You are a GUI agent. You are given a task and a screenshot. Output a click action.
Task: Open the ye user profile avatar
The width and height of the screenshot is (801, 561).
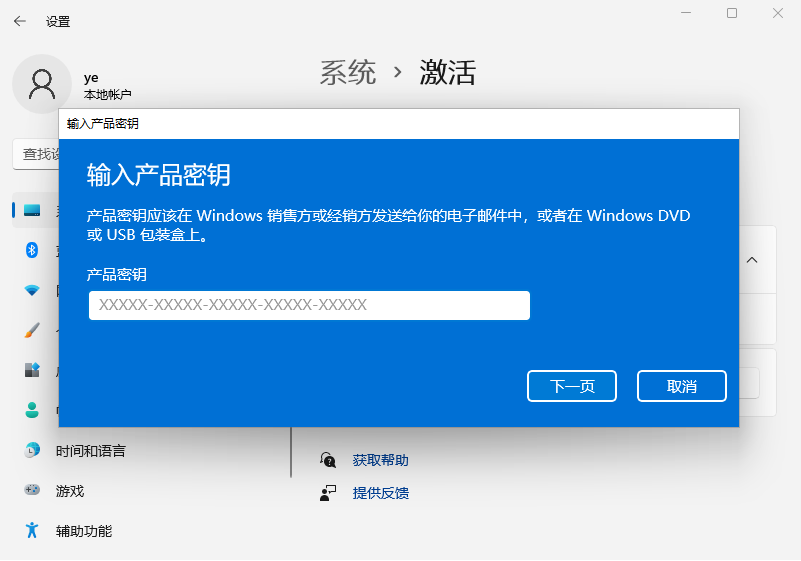[42, 84]
